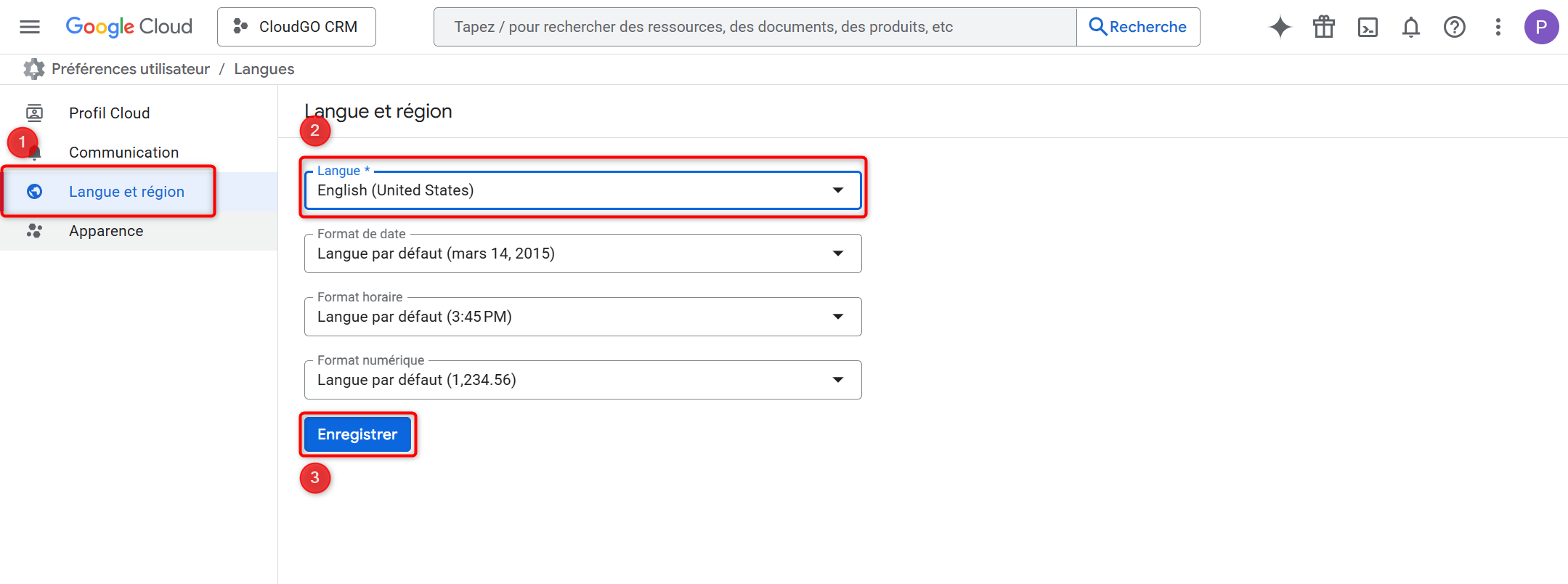Select Profil Cloud in sidebar

tap(109, 113)
